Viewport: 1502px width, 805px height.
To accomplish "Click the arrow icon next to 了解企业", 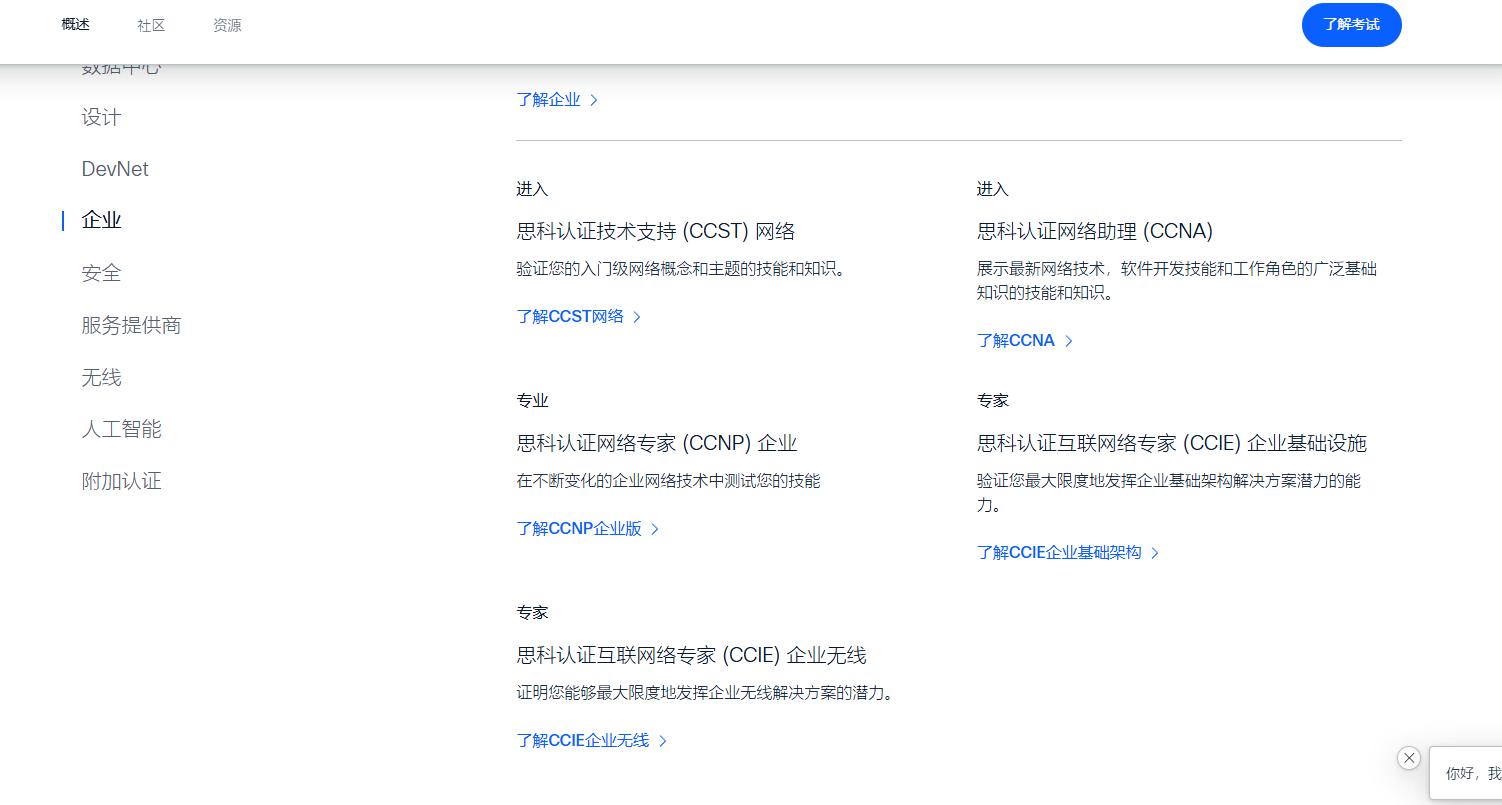I will (x=594, y=100).
